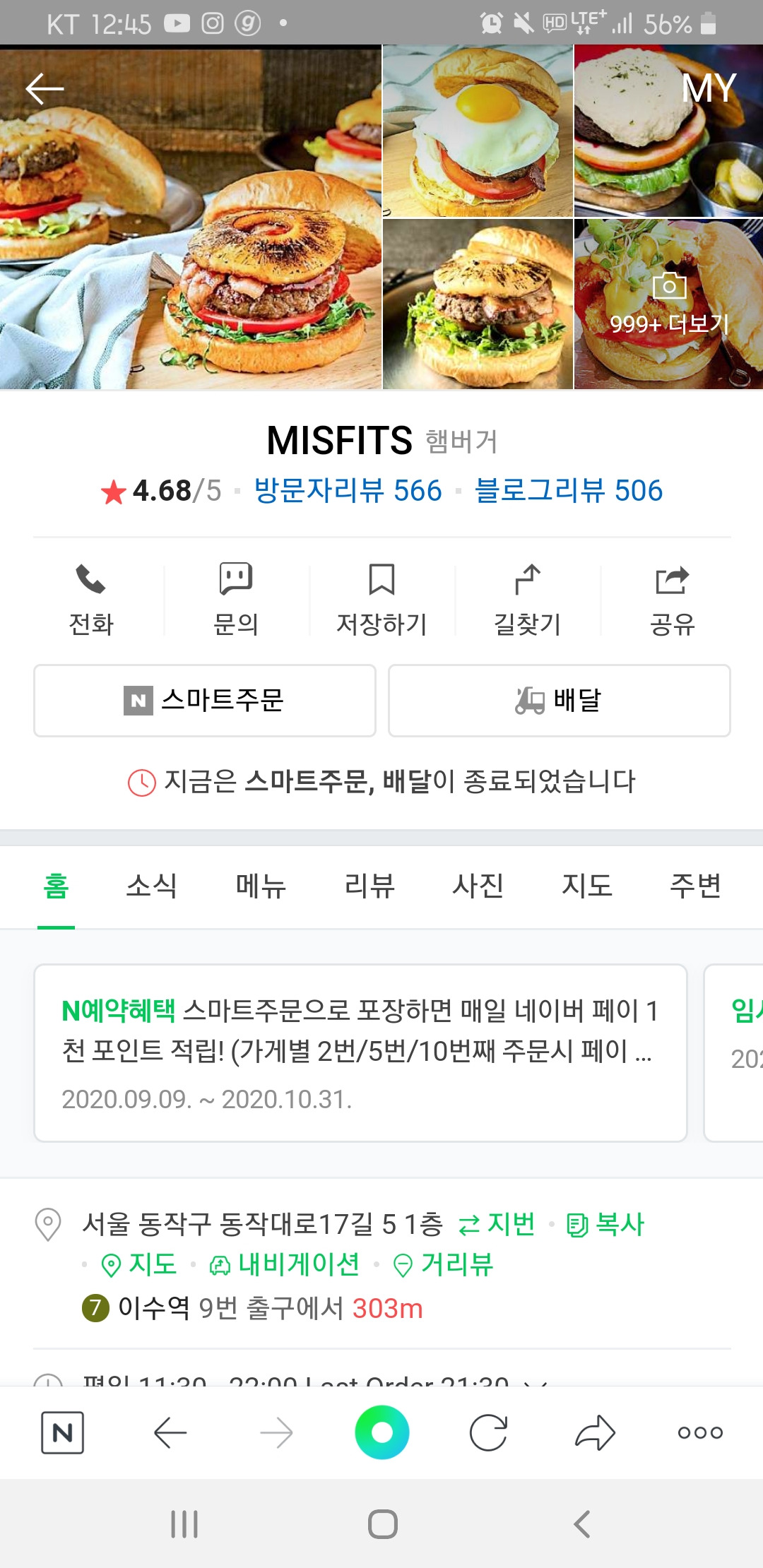Viewport: 763px width, 1568px height.
Task: View more photos via 999+ 더보기 thumbnail
Action: tap(668, 304)
